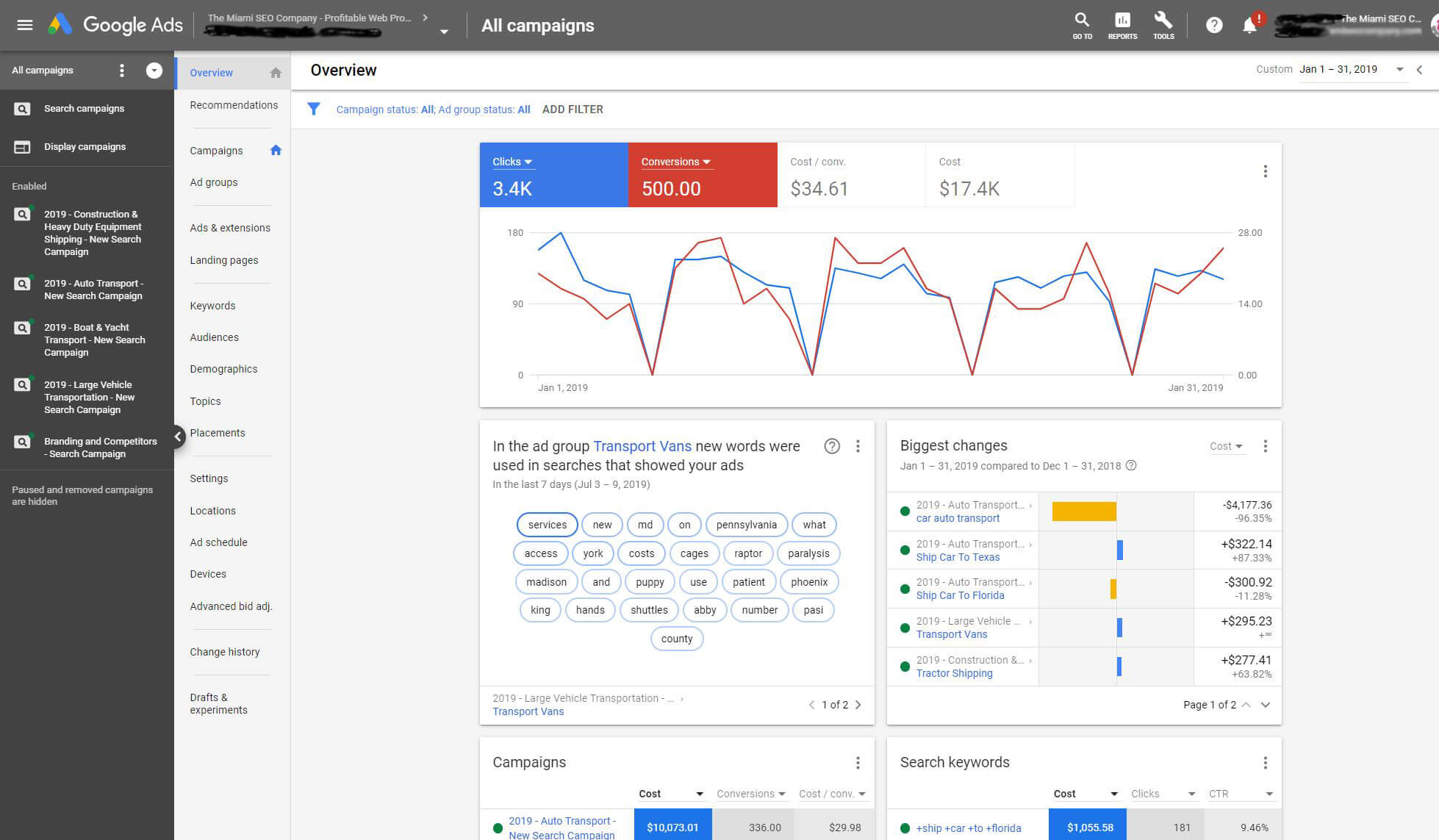Open Ad groups in page menu
The height and width of the screenshot is (840, 1439).
(214, 182)
